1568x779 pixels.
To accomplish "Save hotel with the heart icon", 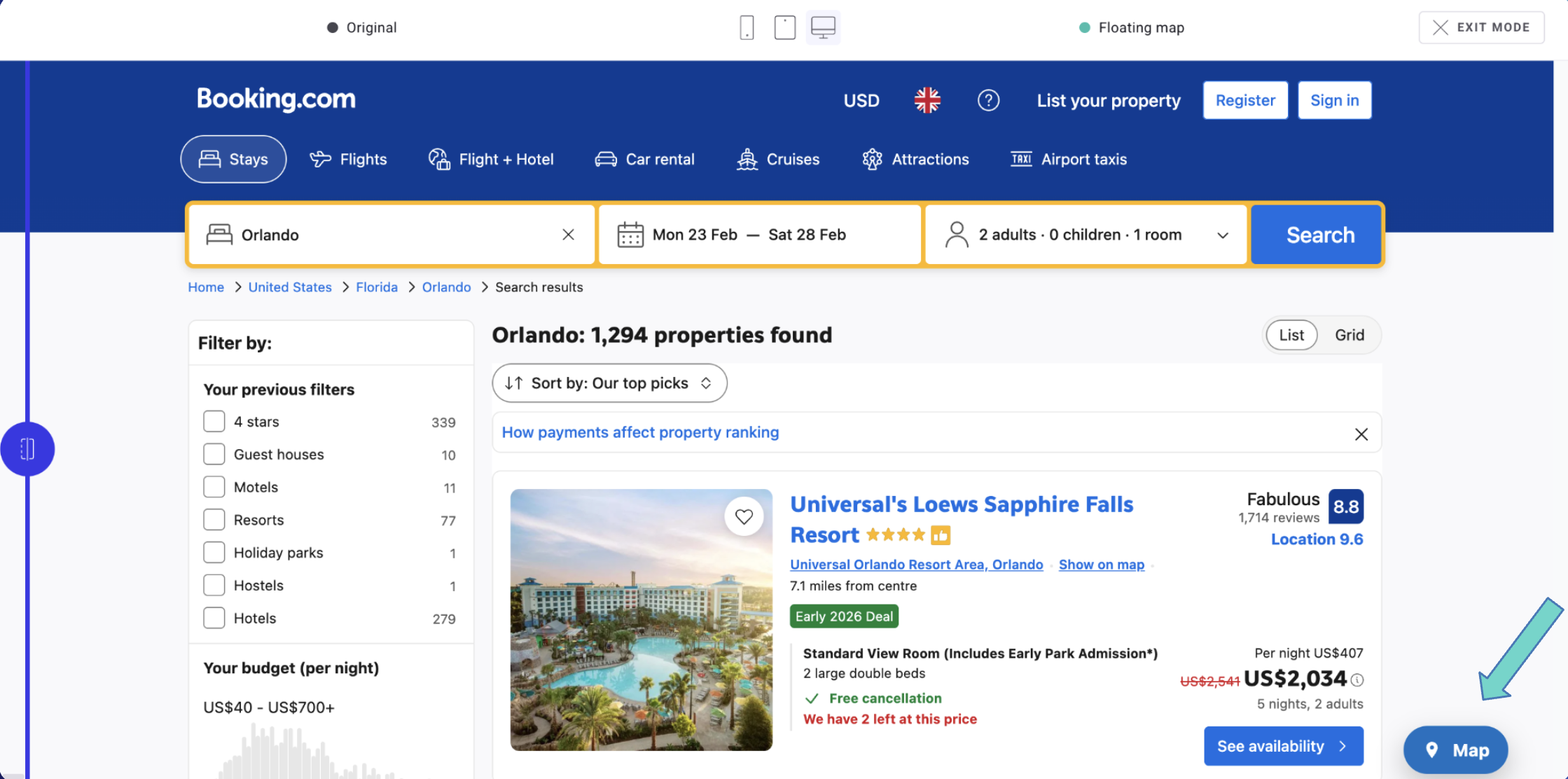I will (744, 516).
